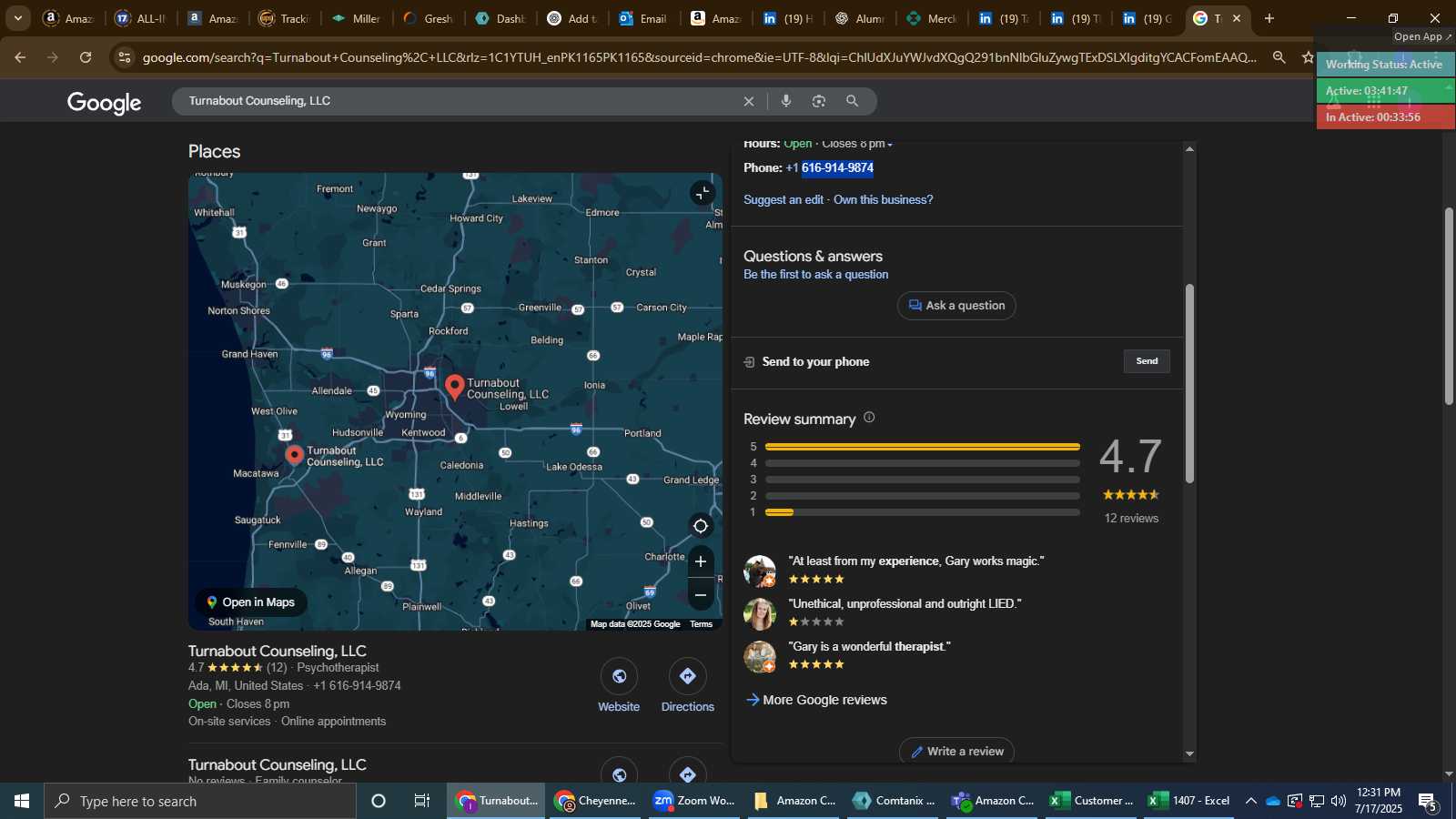Switch to the Email Outlook tab

pos(643,18)
